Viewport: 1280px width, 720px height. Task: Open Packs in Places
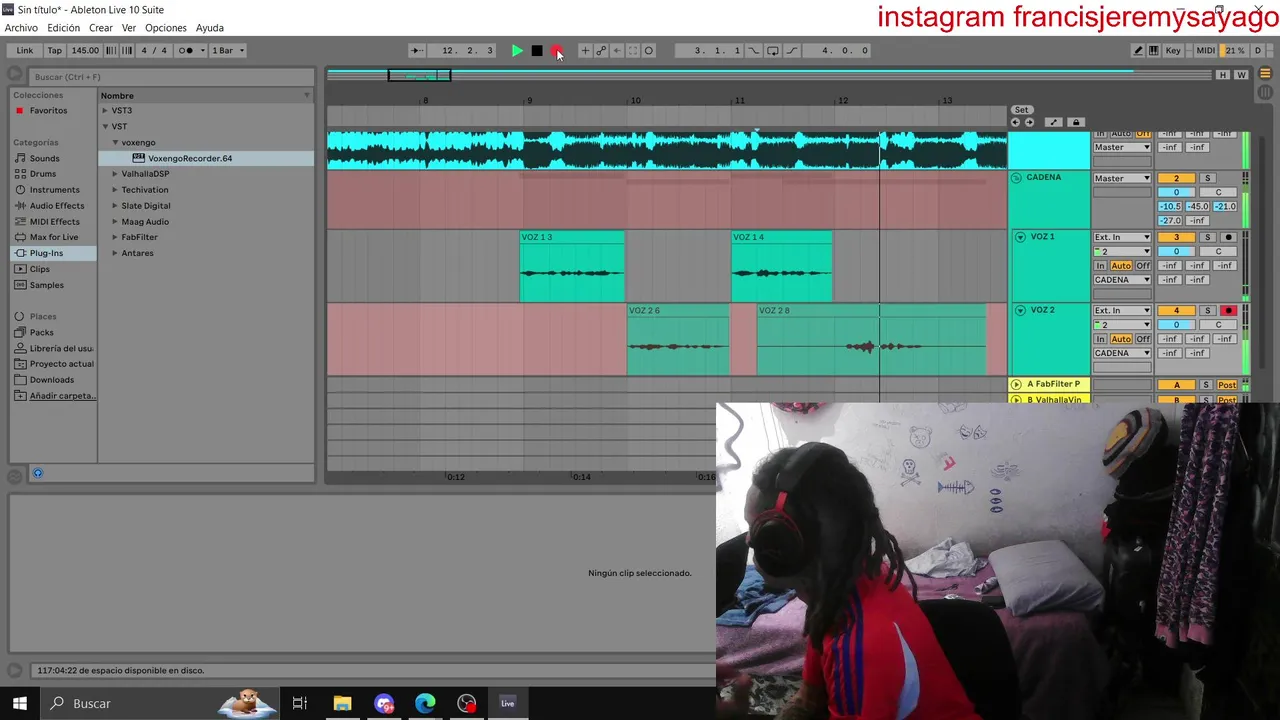coord(41,332)
